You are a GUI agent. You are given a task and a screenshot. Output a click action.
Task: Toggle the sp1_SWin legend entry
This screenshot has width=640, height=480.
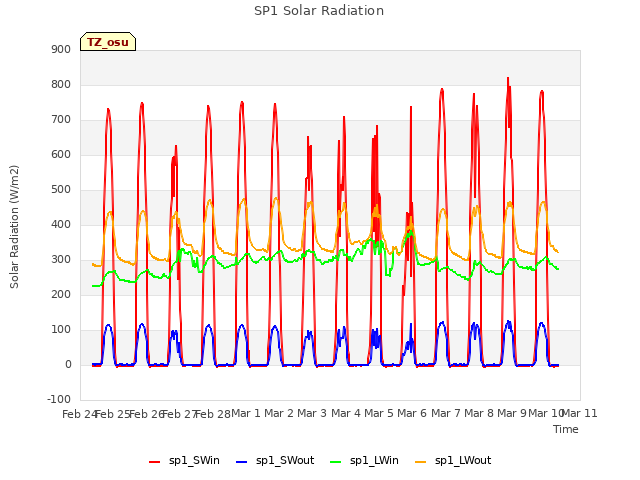(x=184, y=461)
